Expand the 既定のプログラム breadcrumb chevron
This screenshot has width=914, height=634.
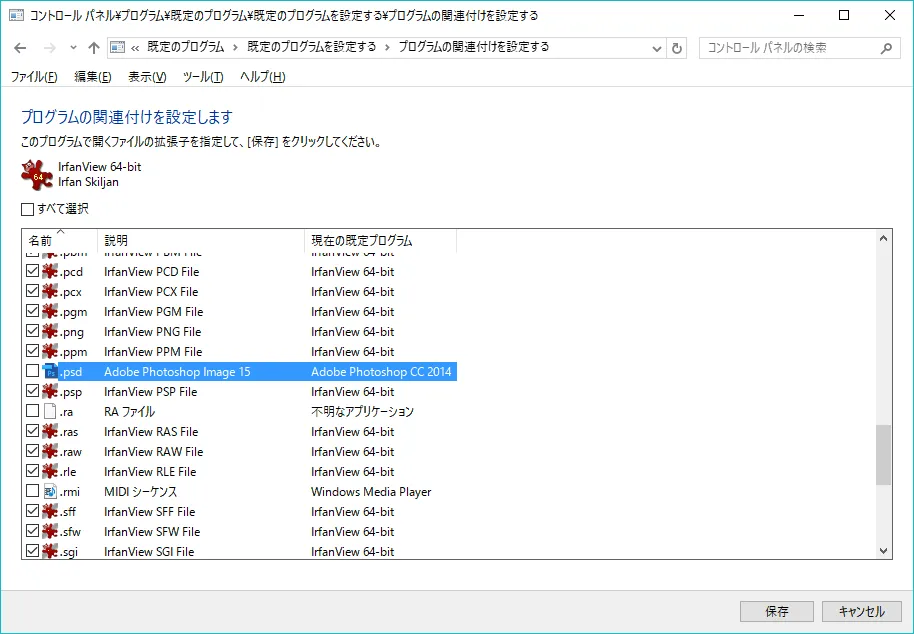(x=235, y=47)
